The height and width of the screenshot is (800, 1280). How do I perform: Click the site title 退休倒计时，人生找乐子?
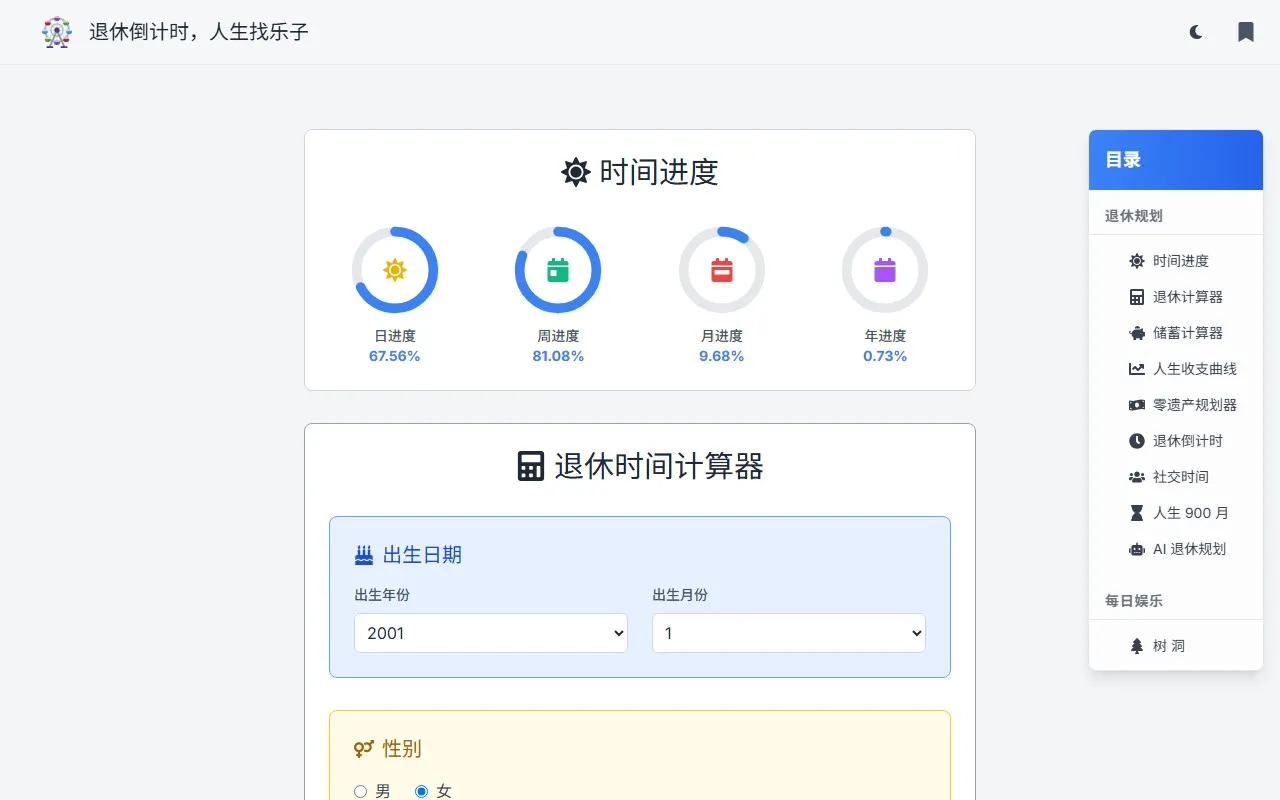pos(198,32)
